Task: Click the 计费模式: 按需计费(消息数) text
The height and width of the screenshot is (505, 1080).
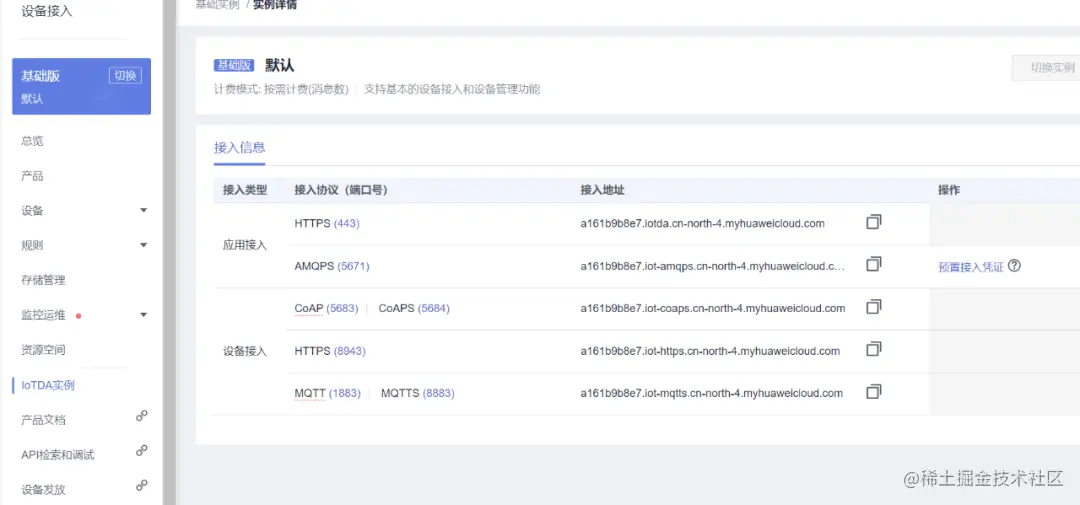Action: pos(281,90)
